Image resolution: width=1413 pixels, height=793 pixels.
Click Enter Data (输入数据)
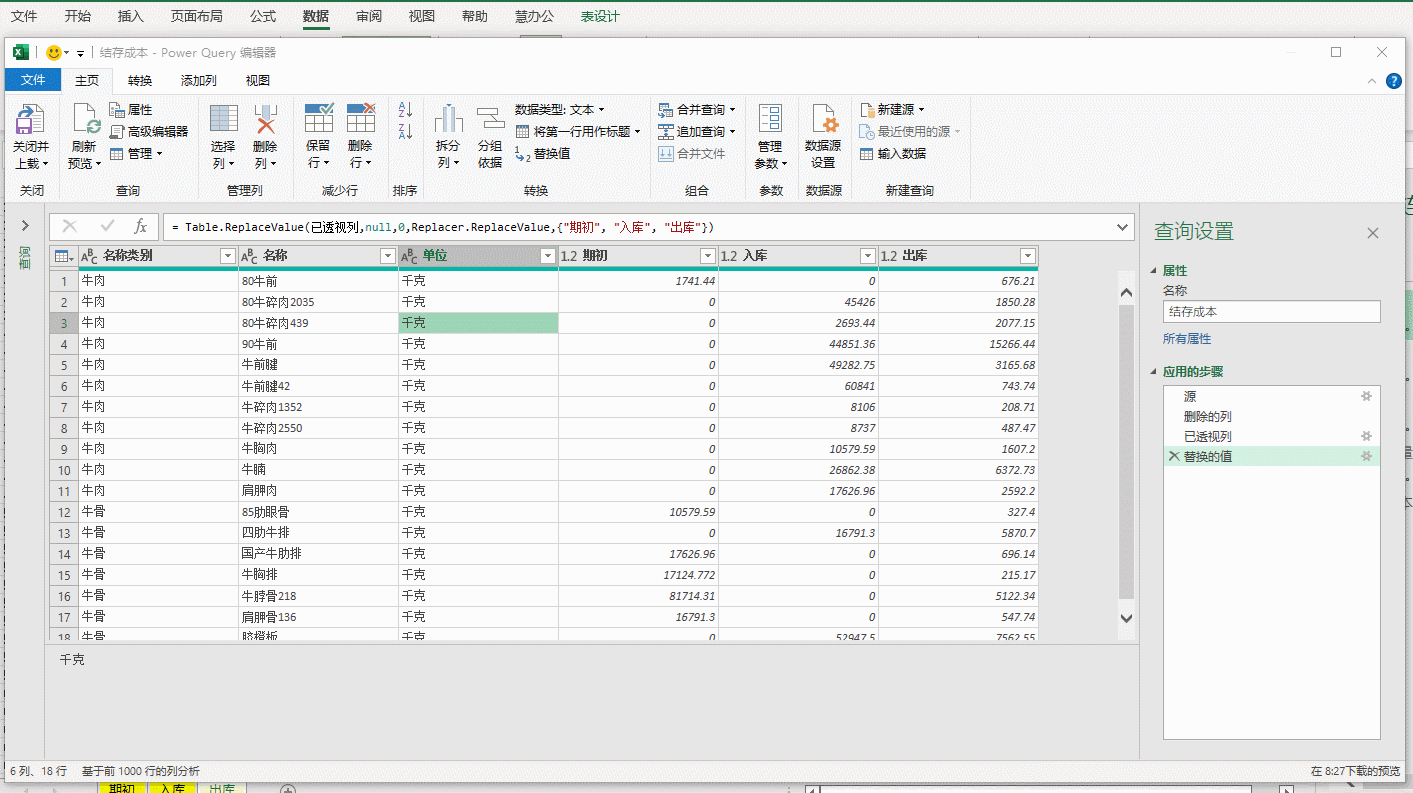pos(893,154)
